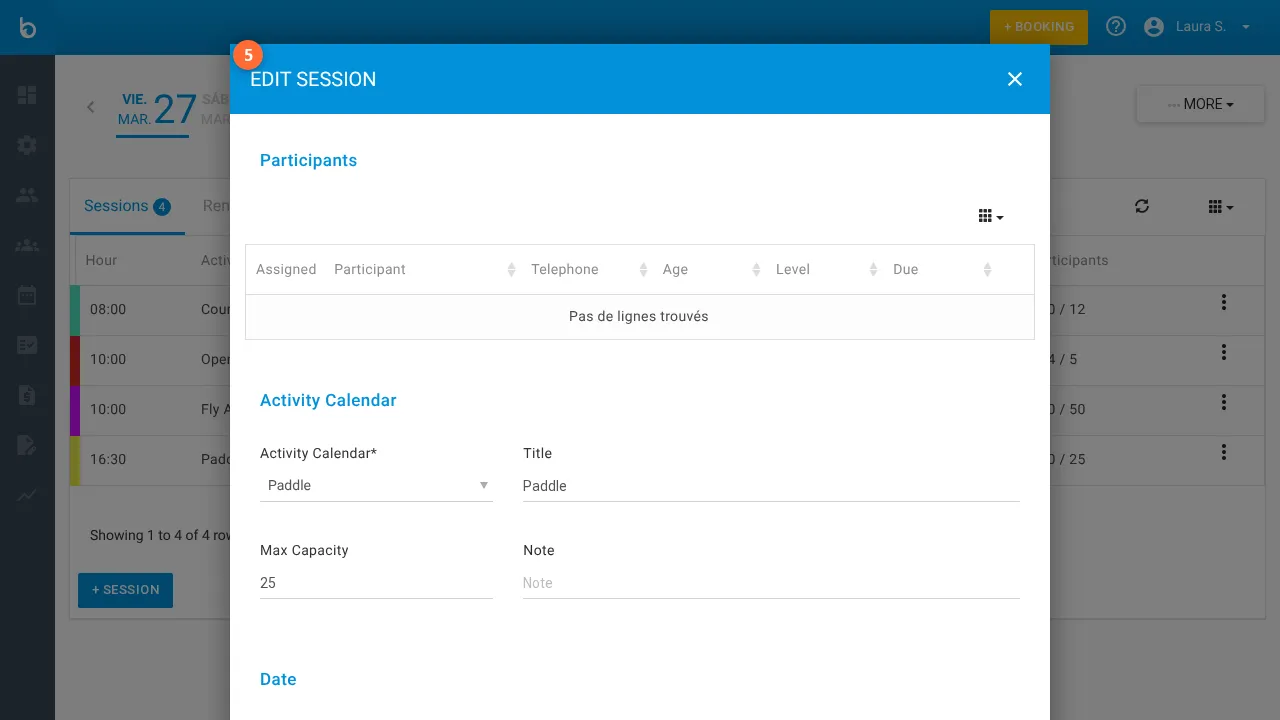Click the + SESSION button
This screenshot has height=720, width=1280.
[x=125, y=590]
